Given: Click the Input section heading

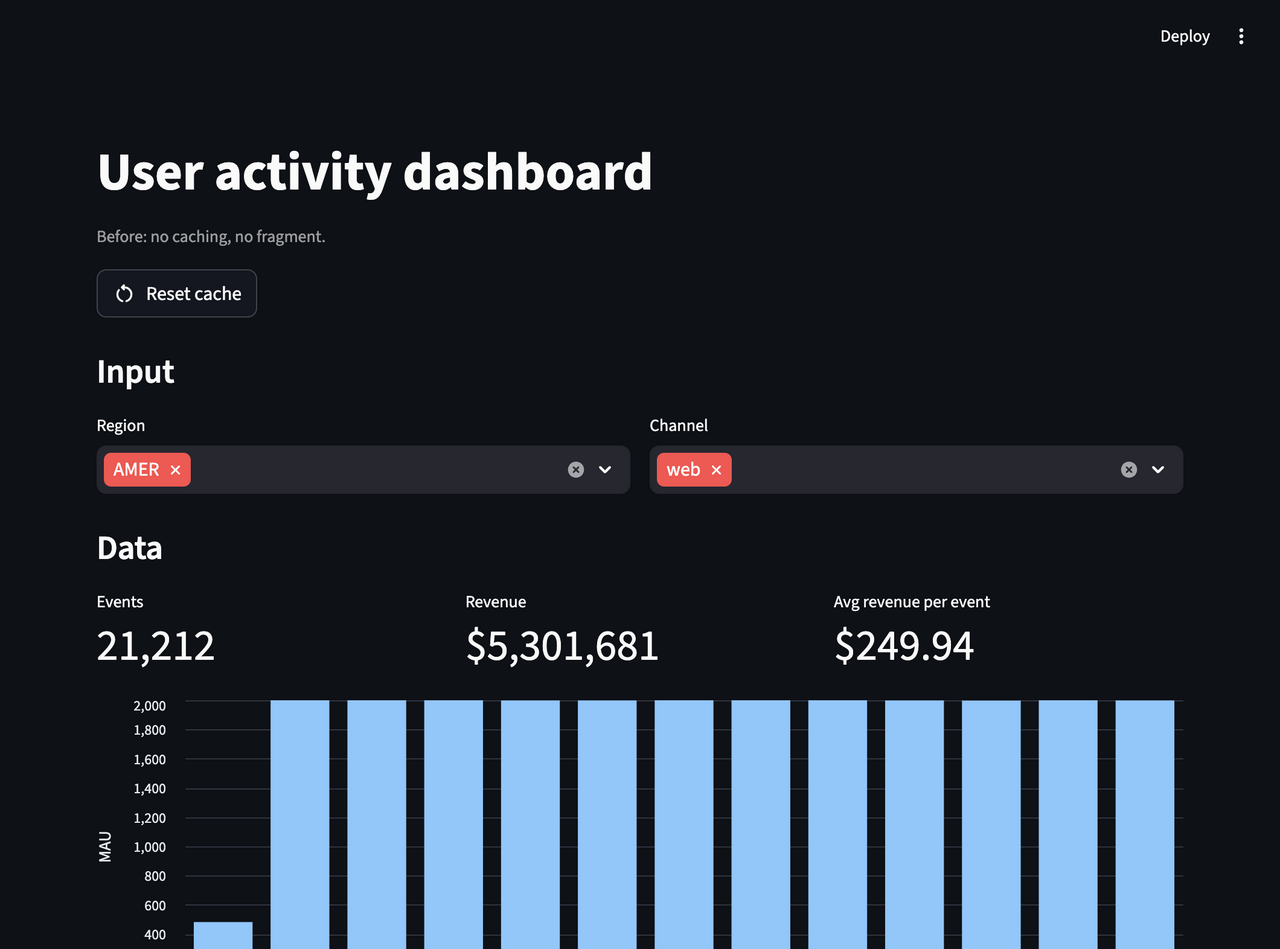Looking at the screenshot, I should (136, 371).
